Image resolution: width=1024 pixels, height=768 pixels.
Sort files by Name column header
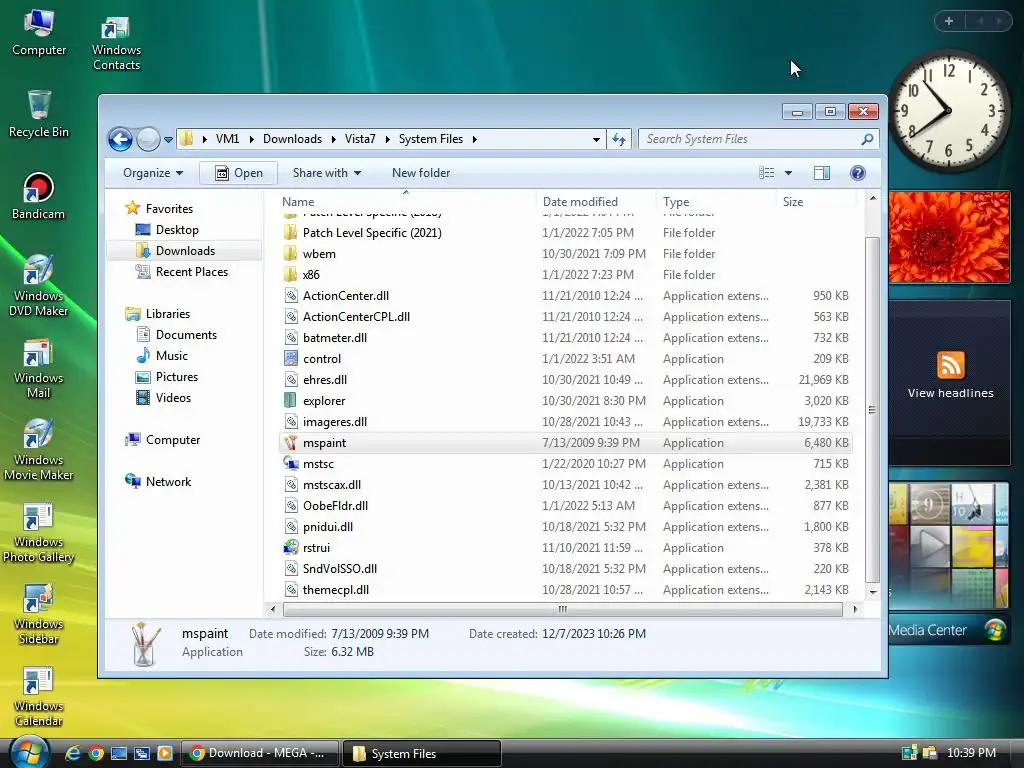406,202
